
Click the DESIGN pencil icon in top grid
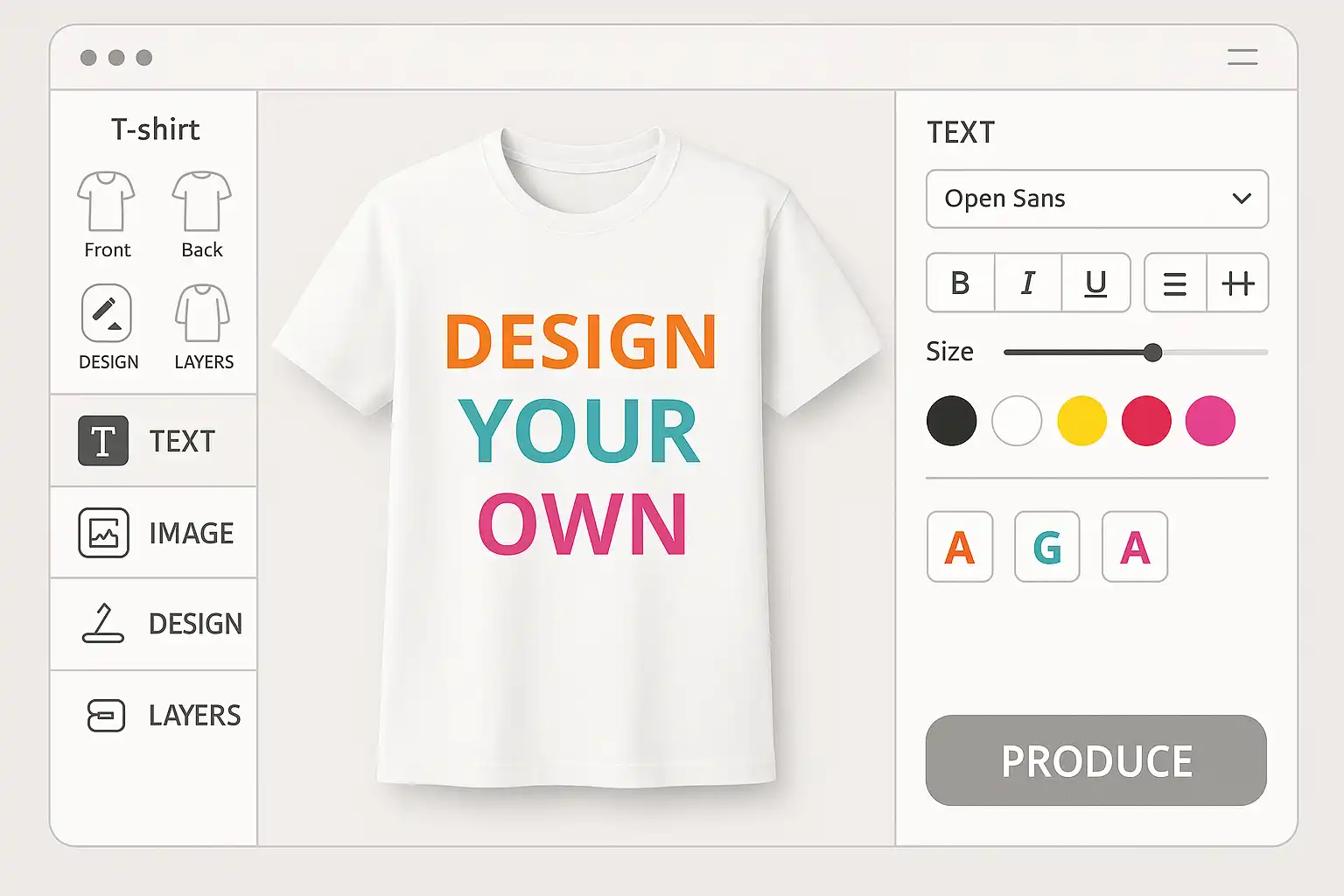[x=107, y=313]
